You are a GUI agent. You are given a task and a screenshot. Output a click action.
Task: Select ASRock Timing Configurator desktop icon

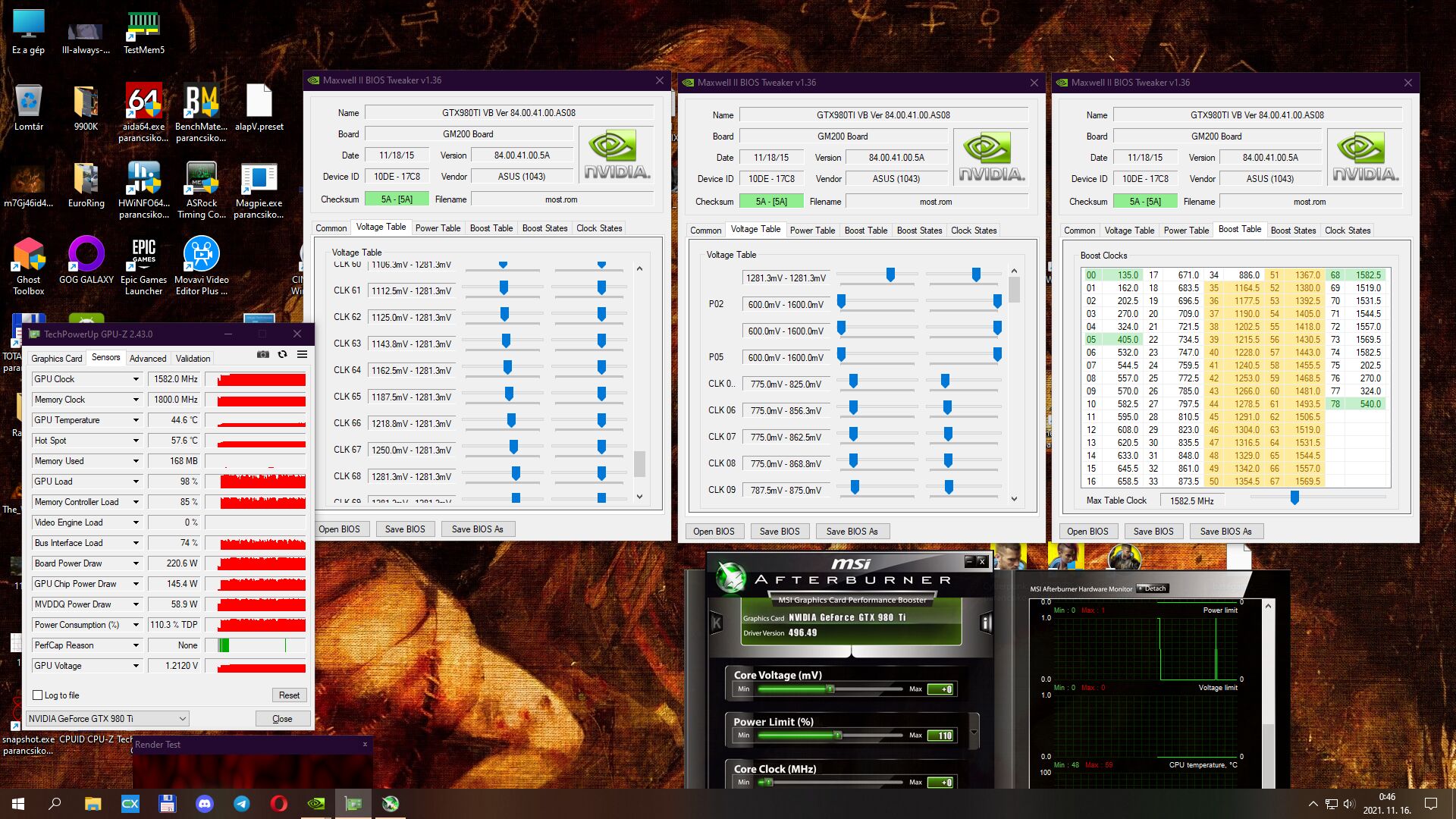click(x=201, y=190)
